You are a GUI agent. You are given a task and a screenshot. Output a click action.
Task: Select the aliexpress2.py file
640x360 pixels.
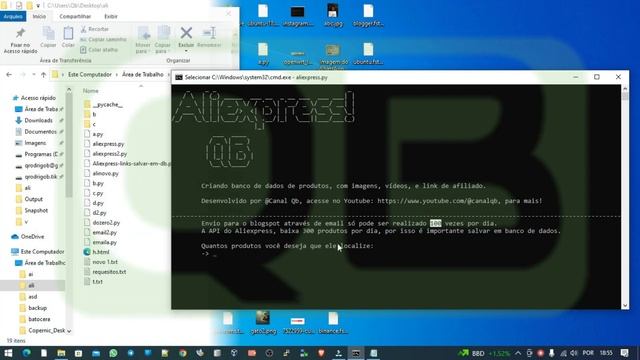[109, 154]
